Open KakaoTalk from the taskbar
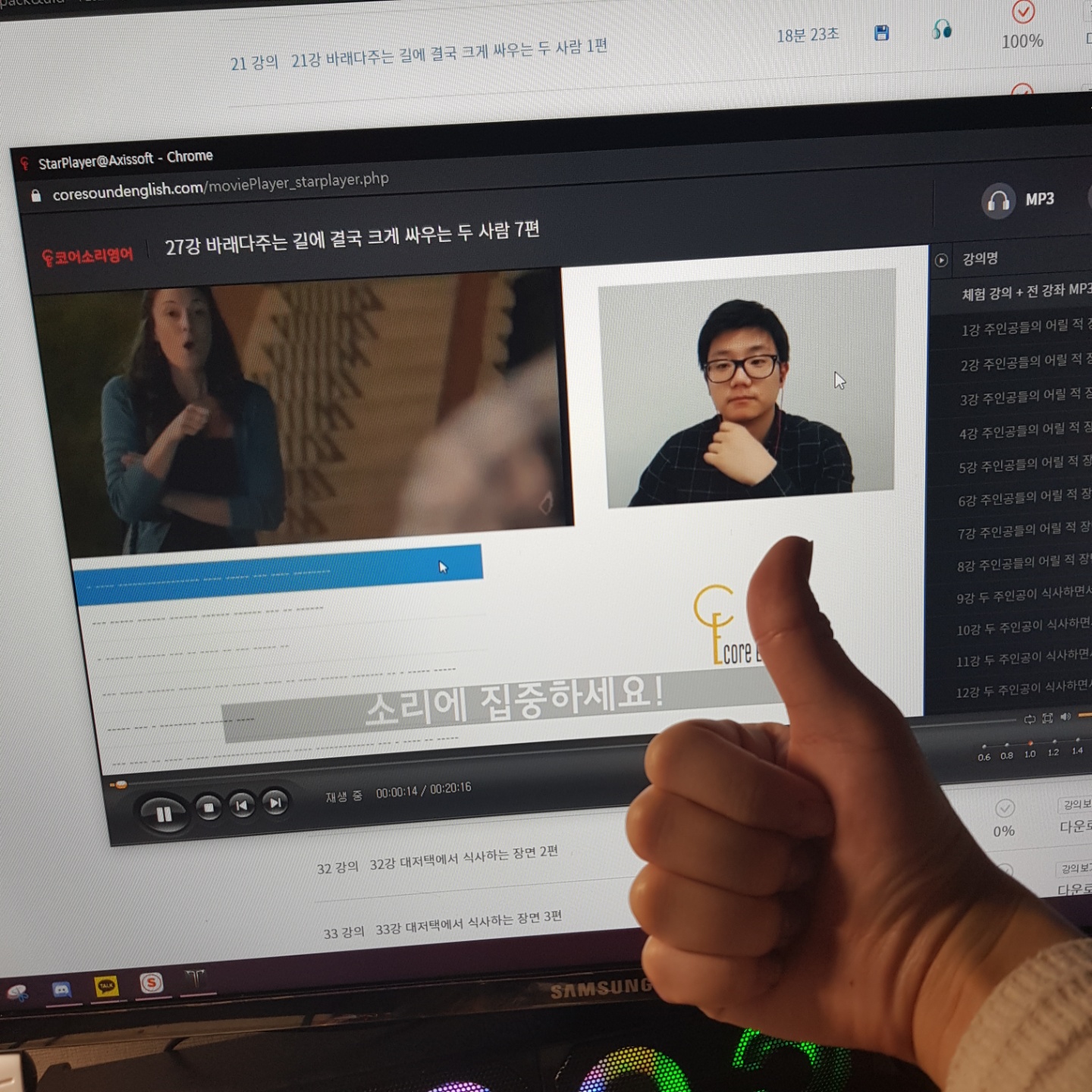Screen dimensions: 1092x1092 click(106, 986)
